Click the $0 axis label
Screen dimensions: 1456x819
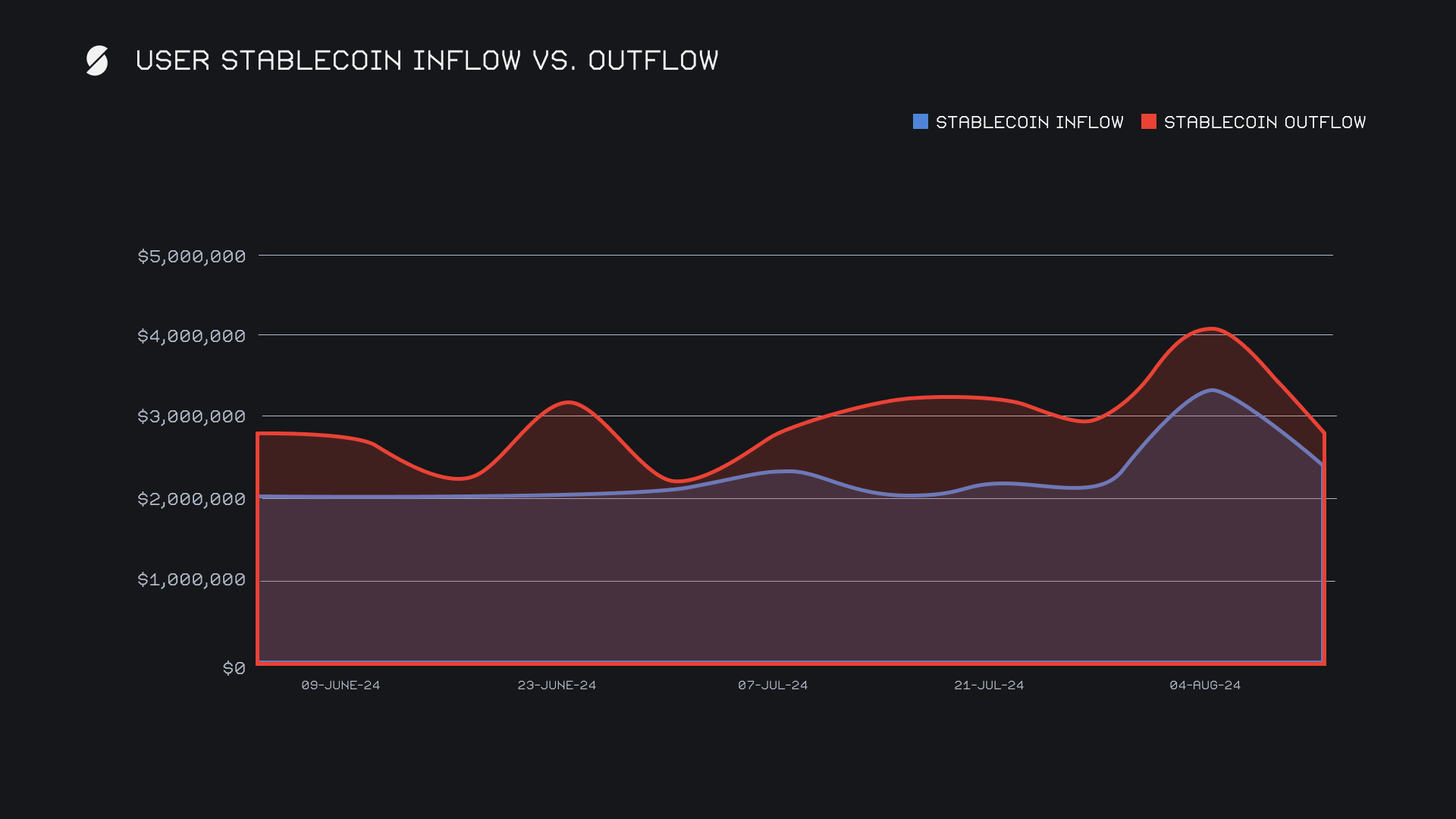pyautogui.click(x=234, y=668)
